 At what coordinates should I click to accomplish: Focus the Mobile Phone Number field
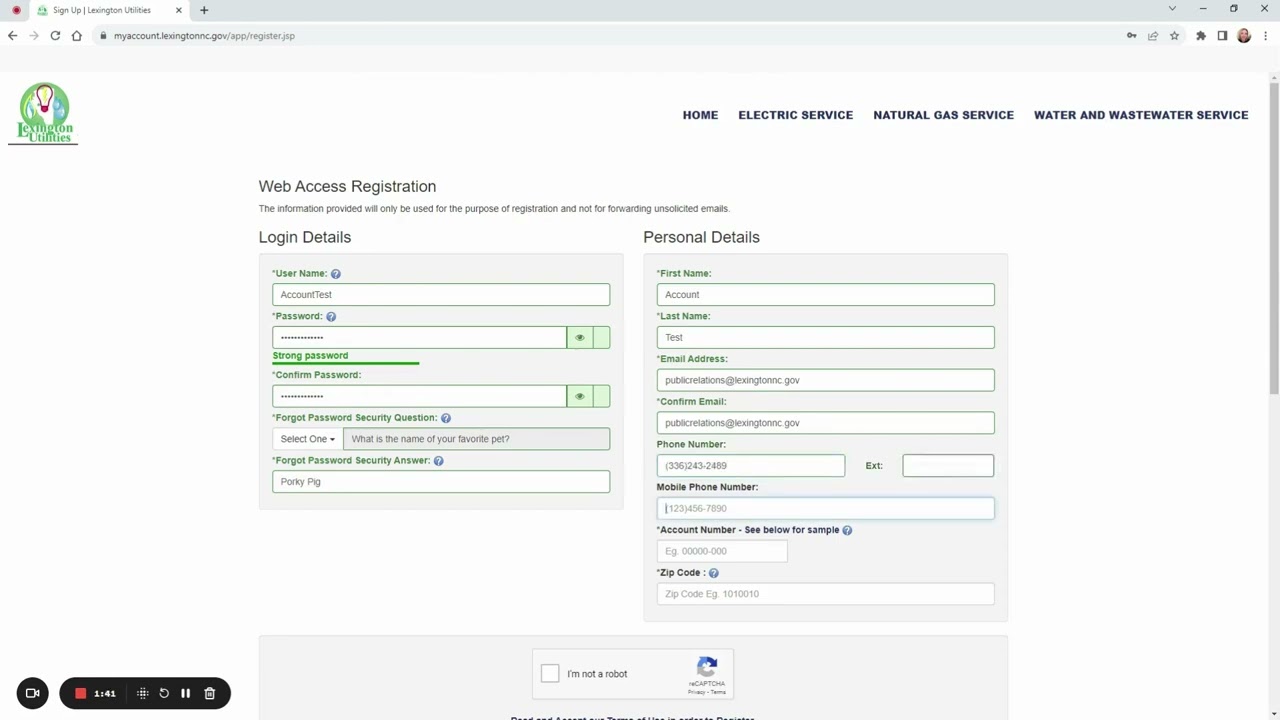[x=826, y=509]
